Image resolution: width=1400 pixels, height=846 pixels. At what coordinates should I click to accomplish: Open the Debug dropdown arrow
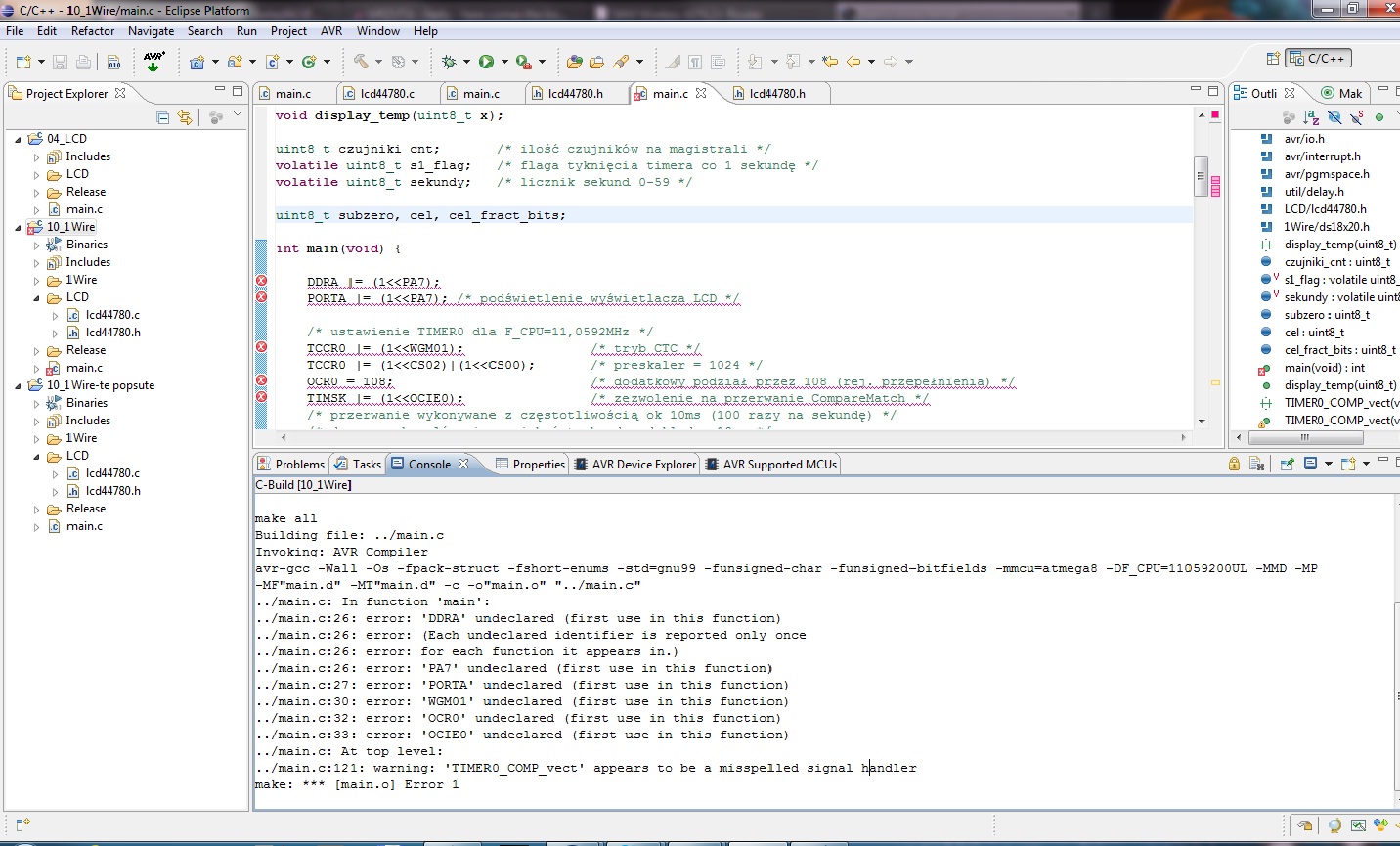[x=466, y=62]
